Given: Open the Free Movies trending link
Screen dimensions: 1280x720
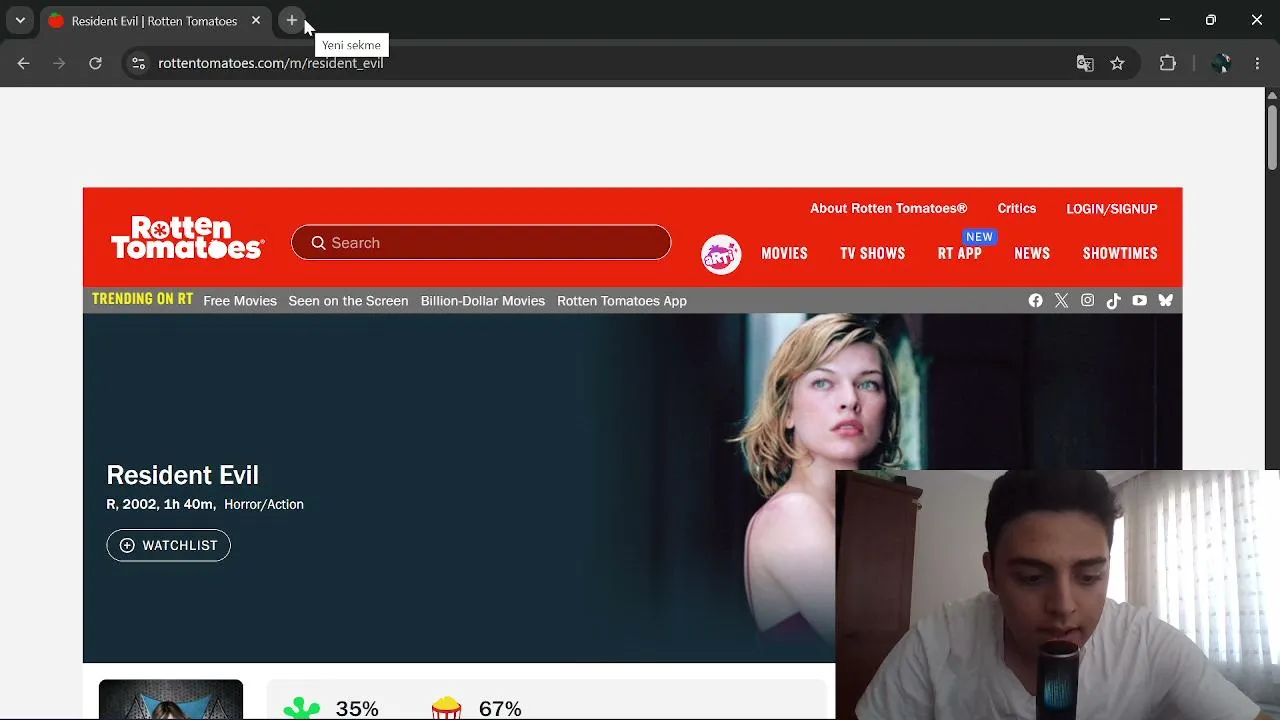Looking at the screenshot, I should point(240,301).
